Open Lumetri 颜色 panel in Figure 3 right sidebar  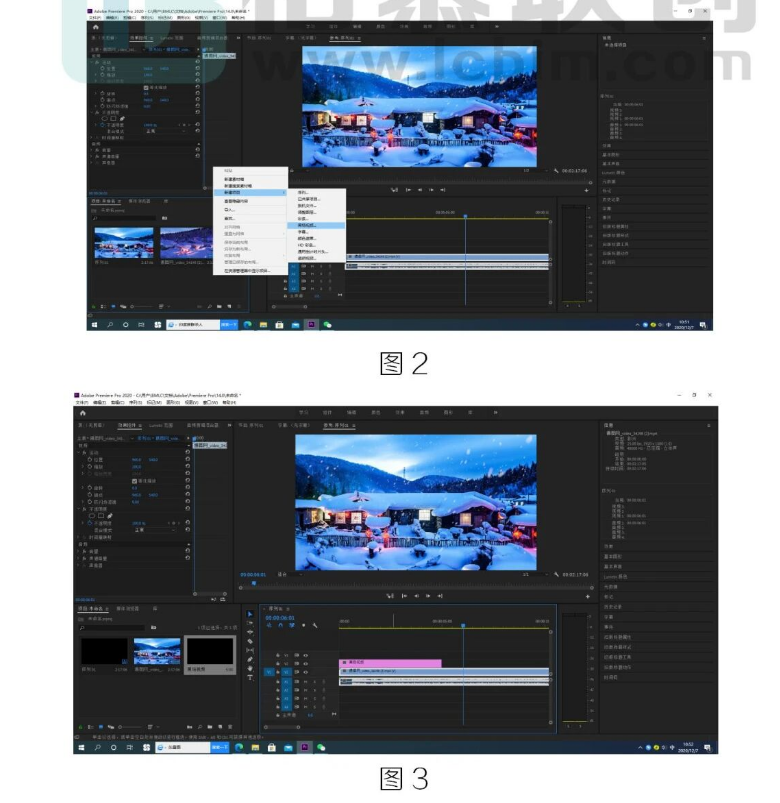click(x=615, y=577)
